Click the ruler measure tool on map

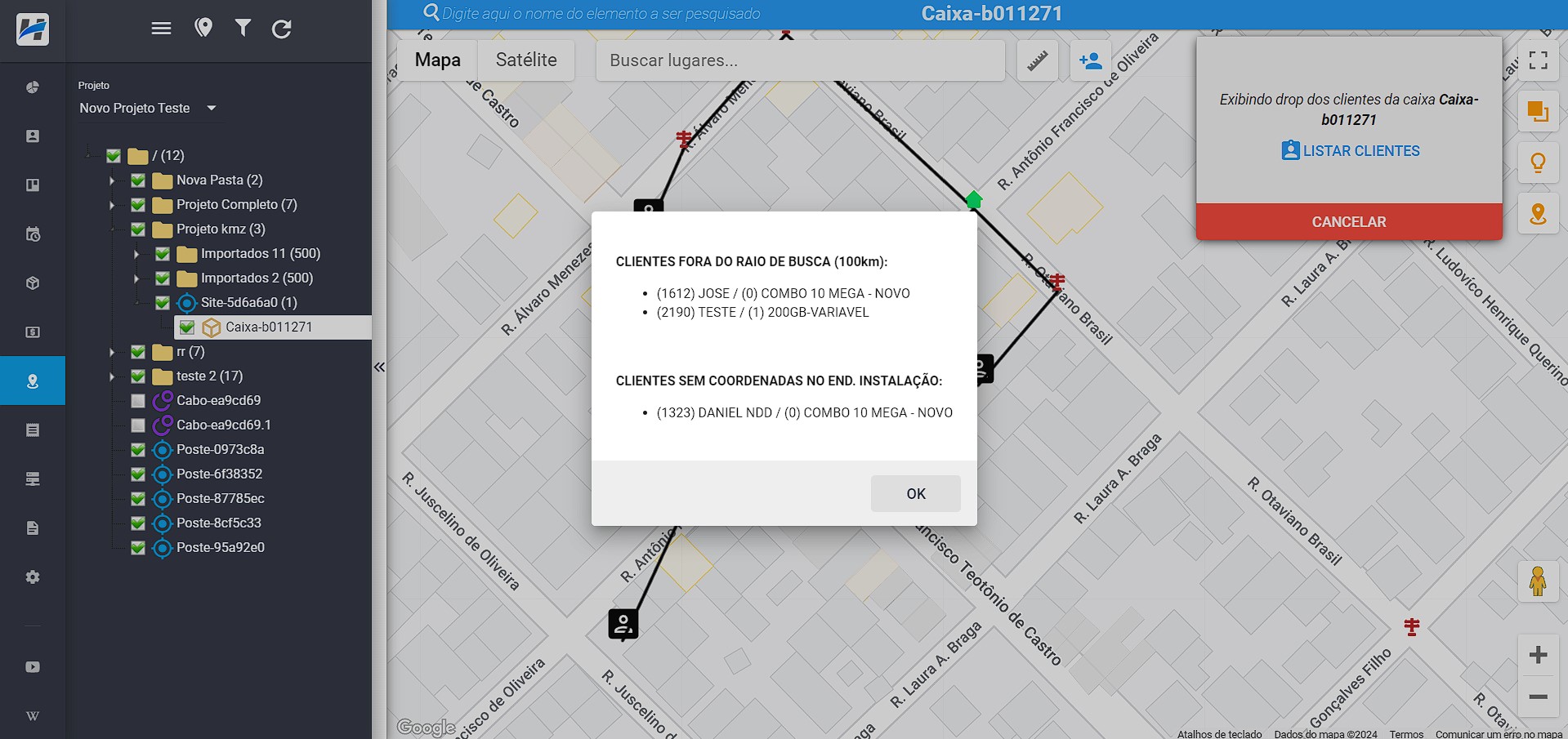tap(1038, 60)
